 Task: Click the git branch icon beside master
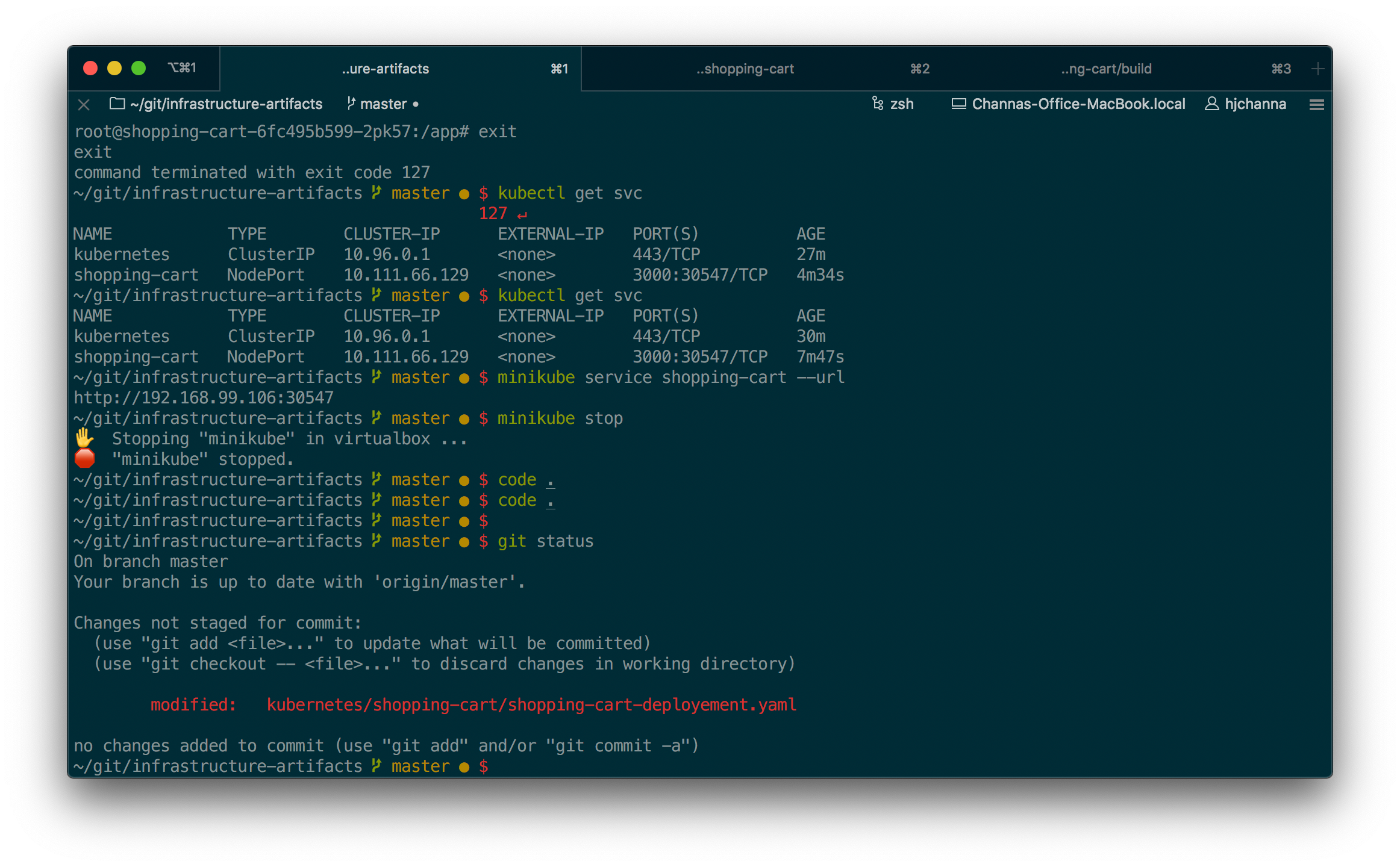pos(351,104)
